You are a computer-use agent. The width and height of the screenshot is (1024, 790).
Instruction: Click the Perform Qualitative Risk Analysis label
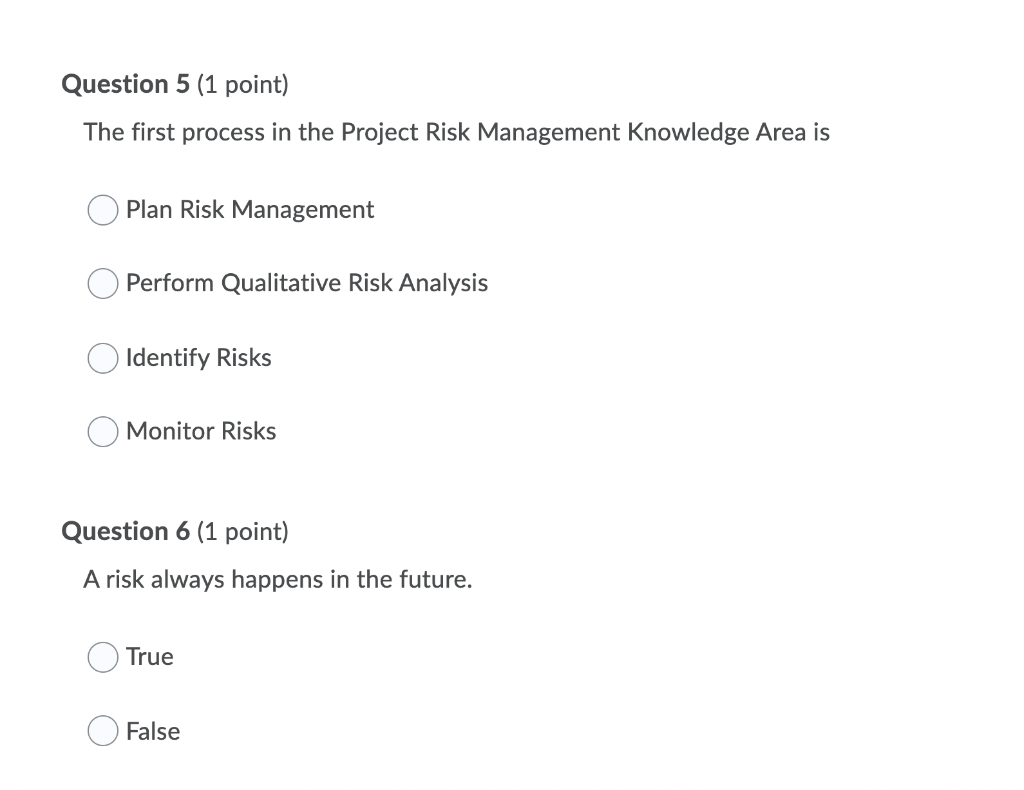point(306,283)
